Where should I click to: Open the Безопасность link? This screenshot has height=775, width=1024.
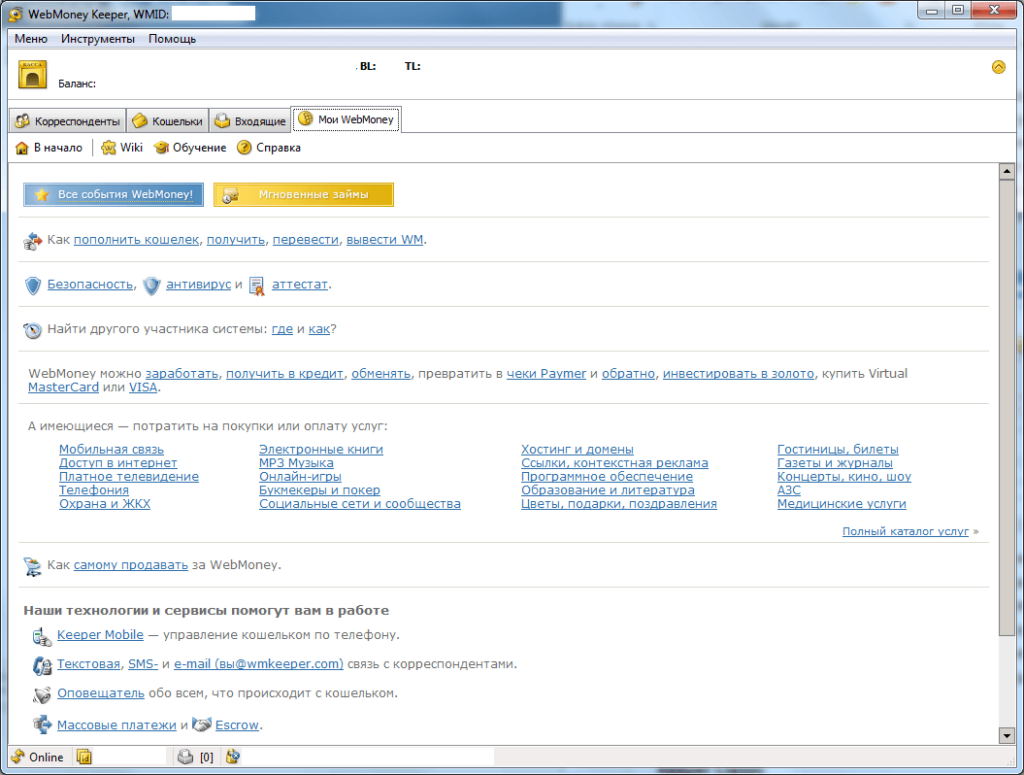pyautogui.click(x=90, y=284)
